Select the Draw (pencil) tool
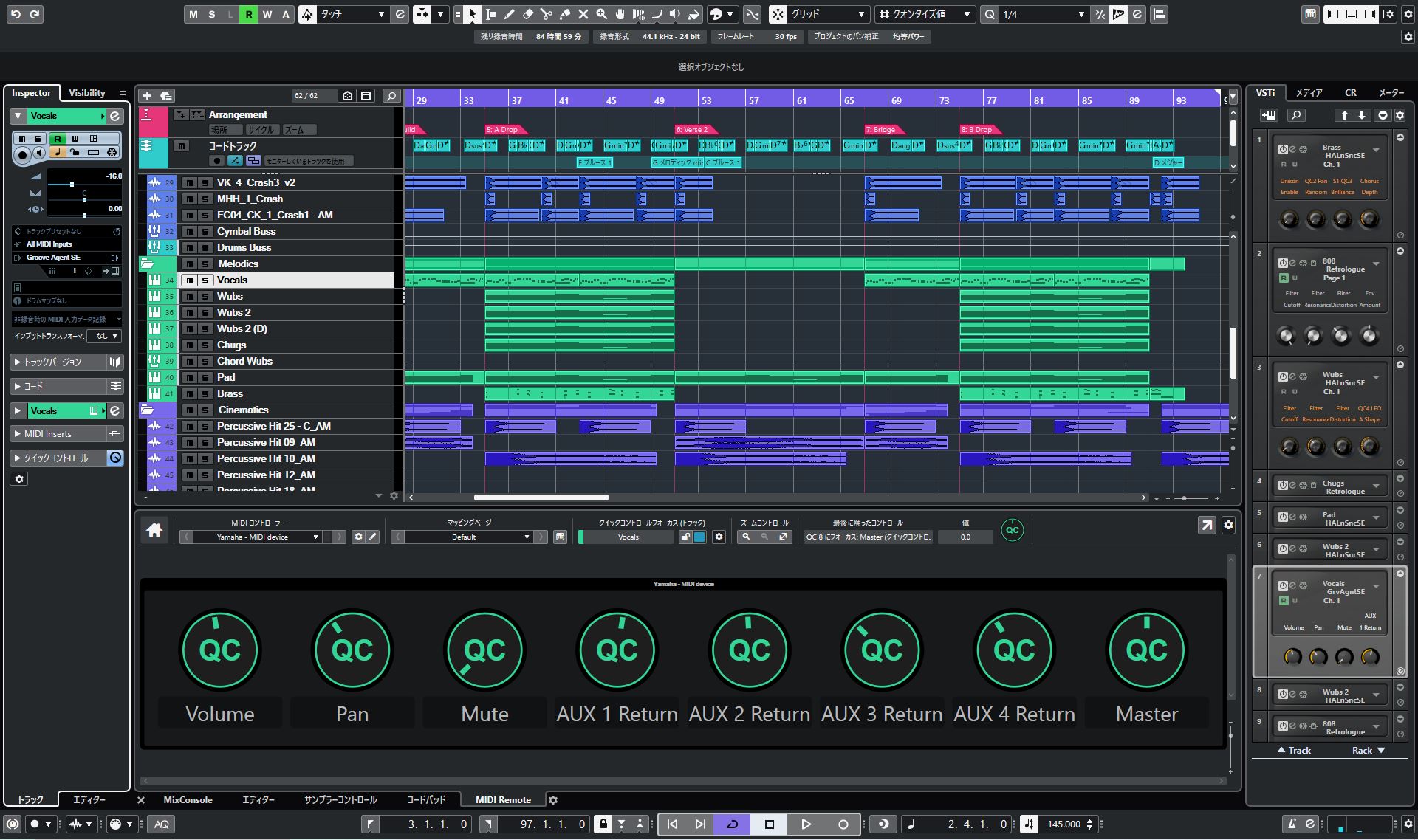Viewport: 1418px width, 840px height. tap(508, 14)
